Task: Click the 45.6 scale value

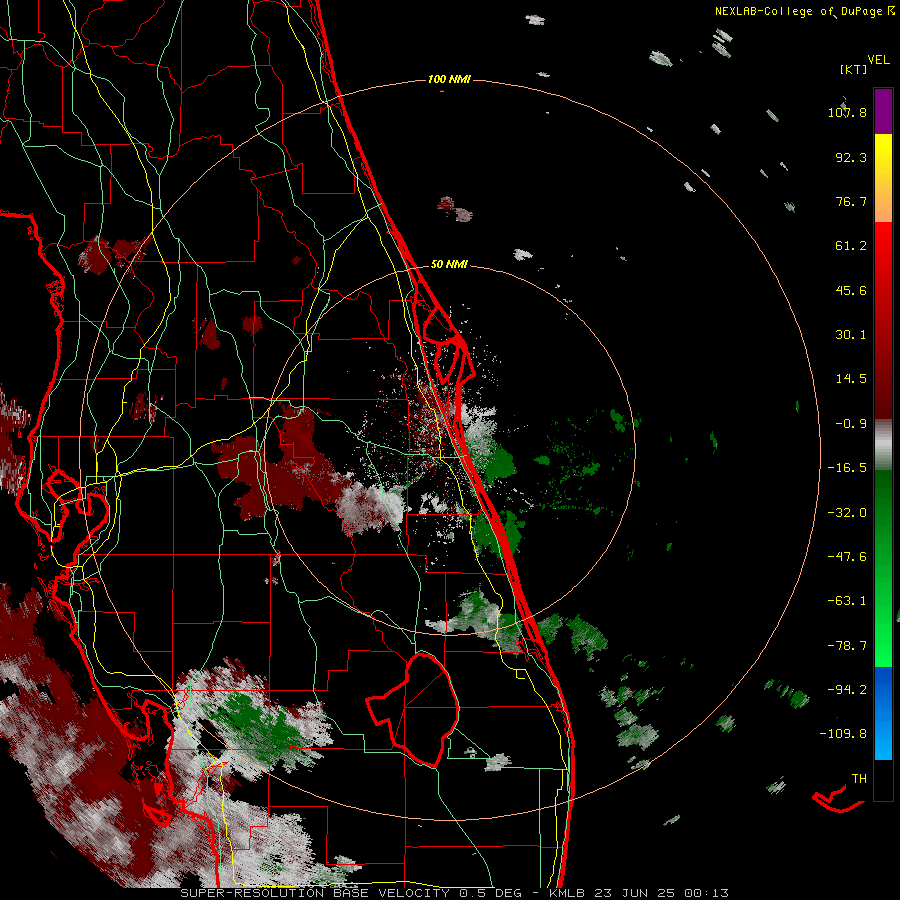Action: pyautogui.click(x=851, y=290)
